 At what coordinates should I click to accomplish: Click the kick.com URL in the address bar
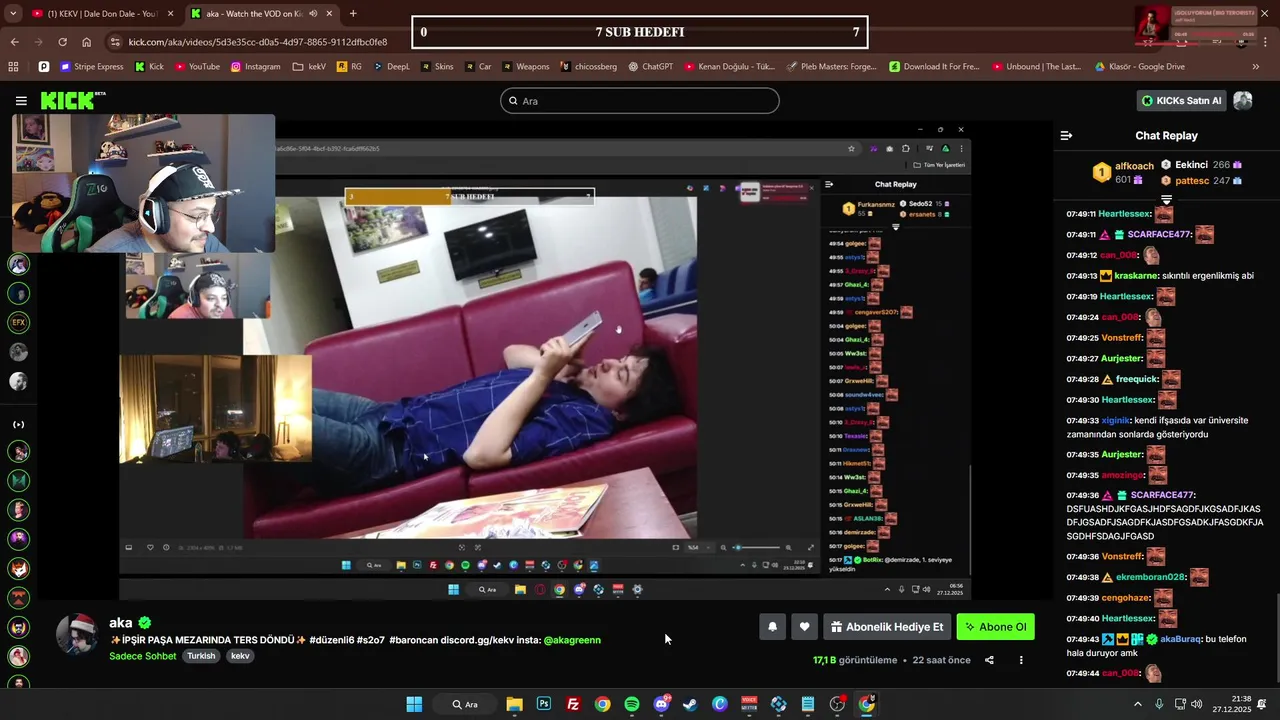click(x=257, y=42)
